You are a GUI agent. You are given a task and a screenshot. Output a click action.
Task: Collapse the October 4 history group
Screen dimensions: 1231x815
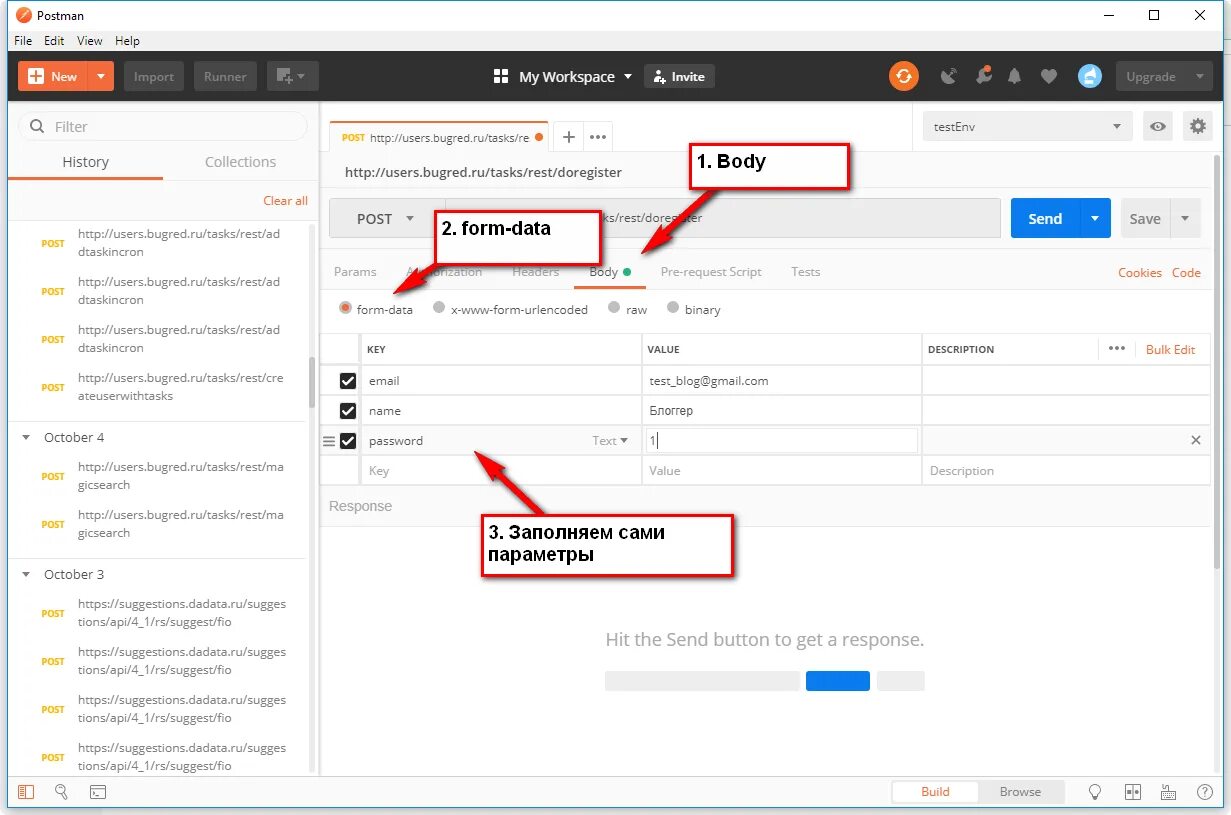(x=26, y=438)
